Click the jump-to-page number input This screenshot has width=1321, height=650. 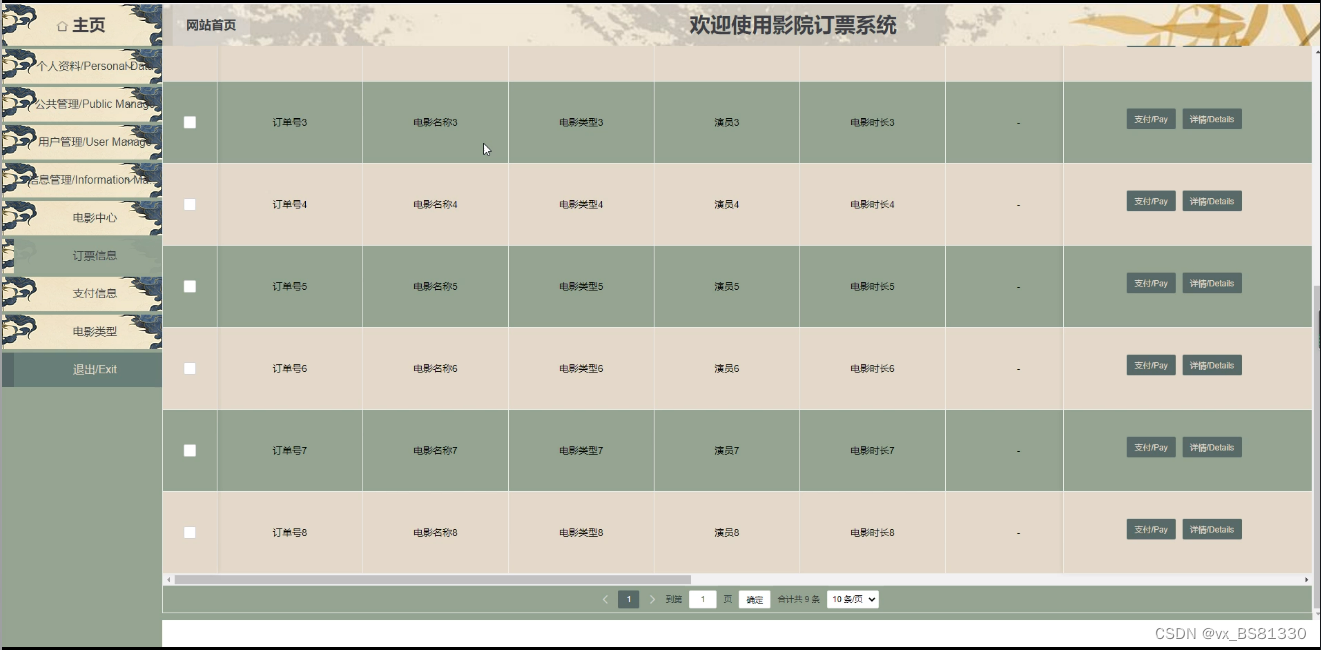point(702,600)
